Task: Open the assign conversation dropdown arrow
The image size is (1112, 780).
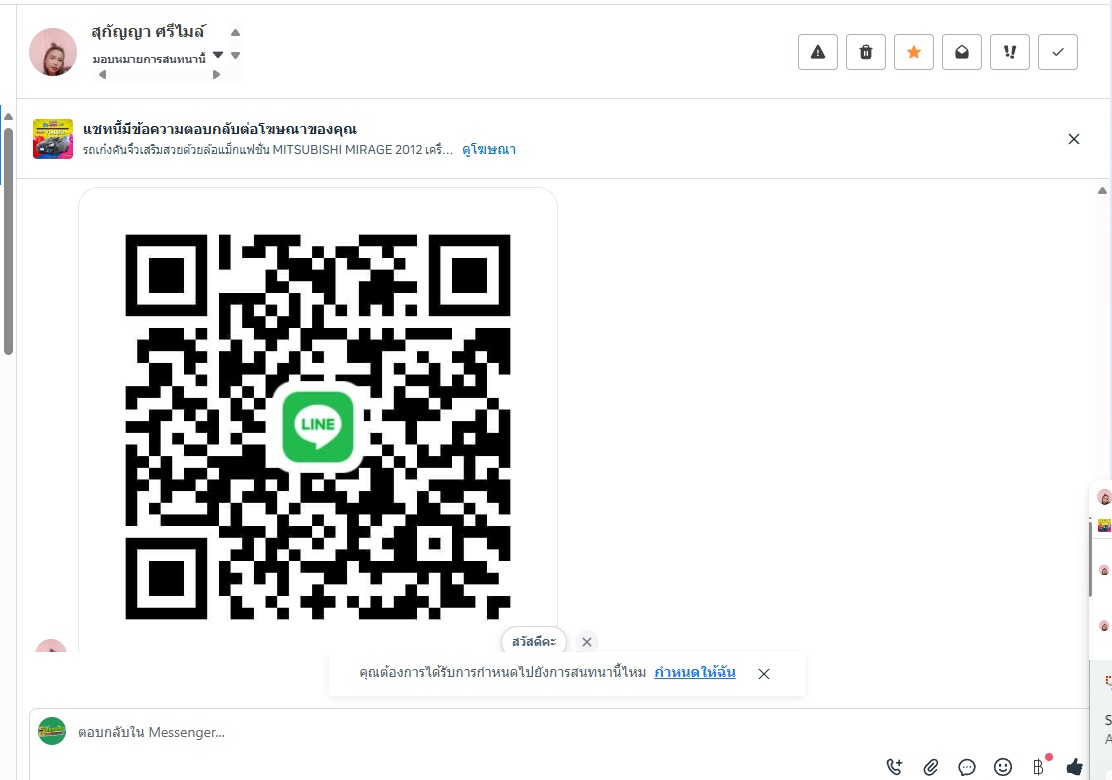Action: 218,55
